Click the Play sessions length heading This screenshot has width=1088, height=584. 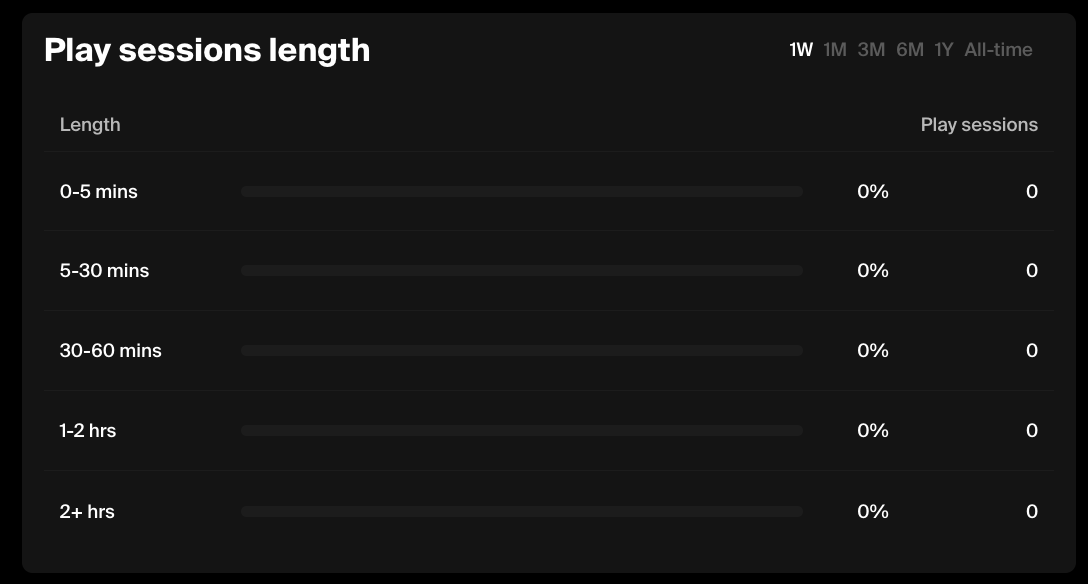click(207, 50)
